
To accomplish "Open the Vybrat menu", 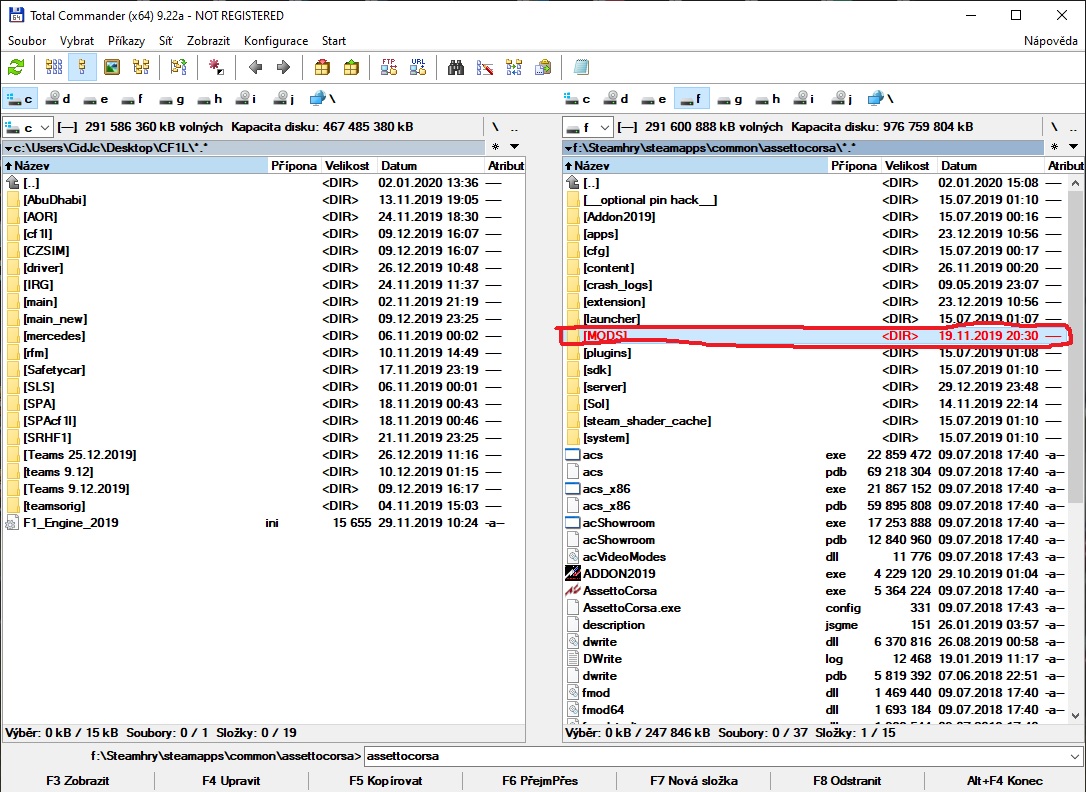I will [77, 41].
